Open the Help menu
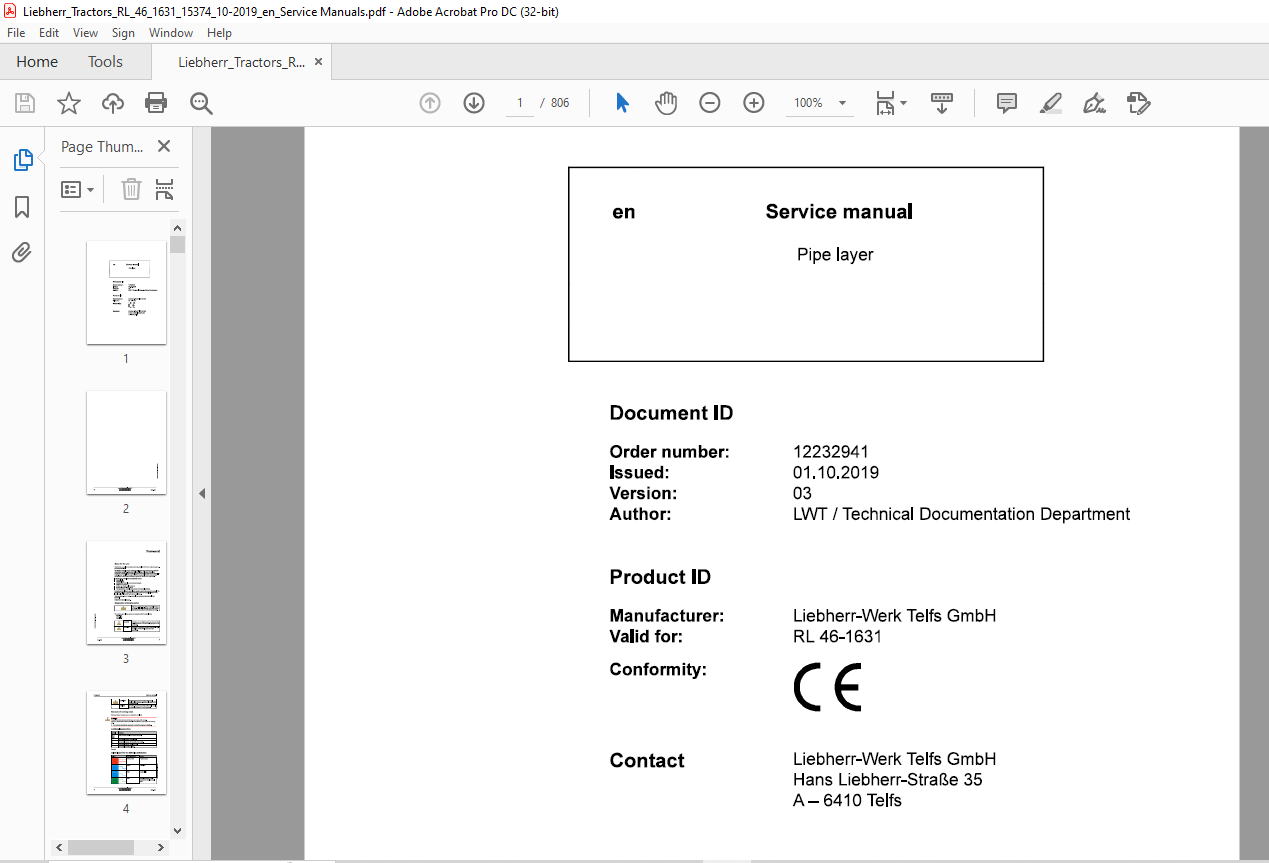The image size is (1269, 863). (x=219, y=33)
